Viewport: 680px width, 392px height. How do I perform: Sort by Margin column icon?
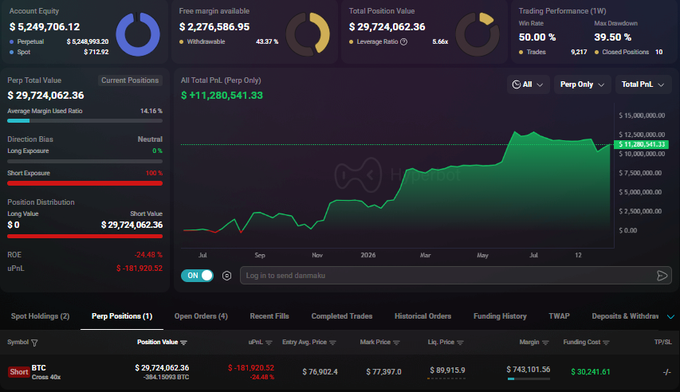pos(546,343)
